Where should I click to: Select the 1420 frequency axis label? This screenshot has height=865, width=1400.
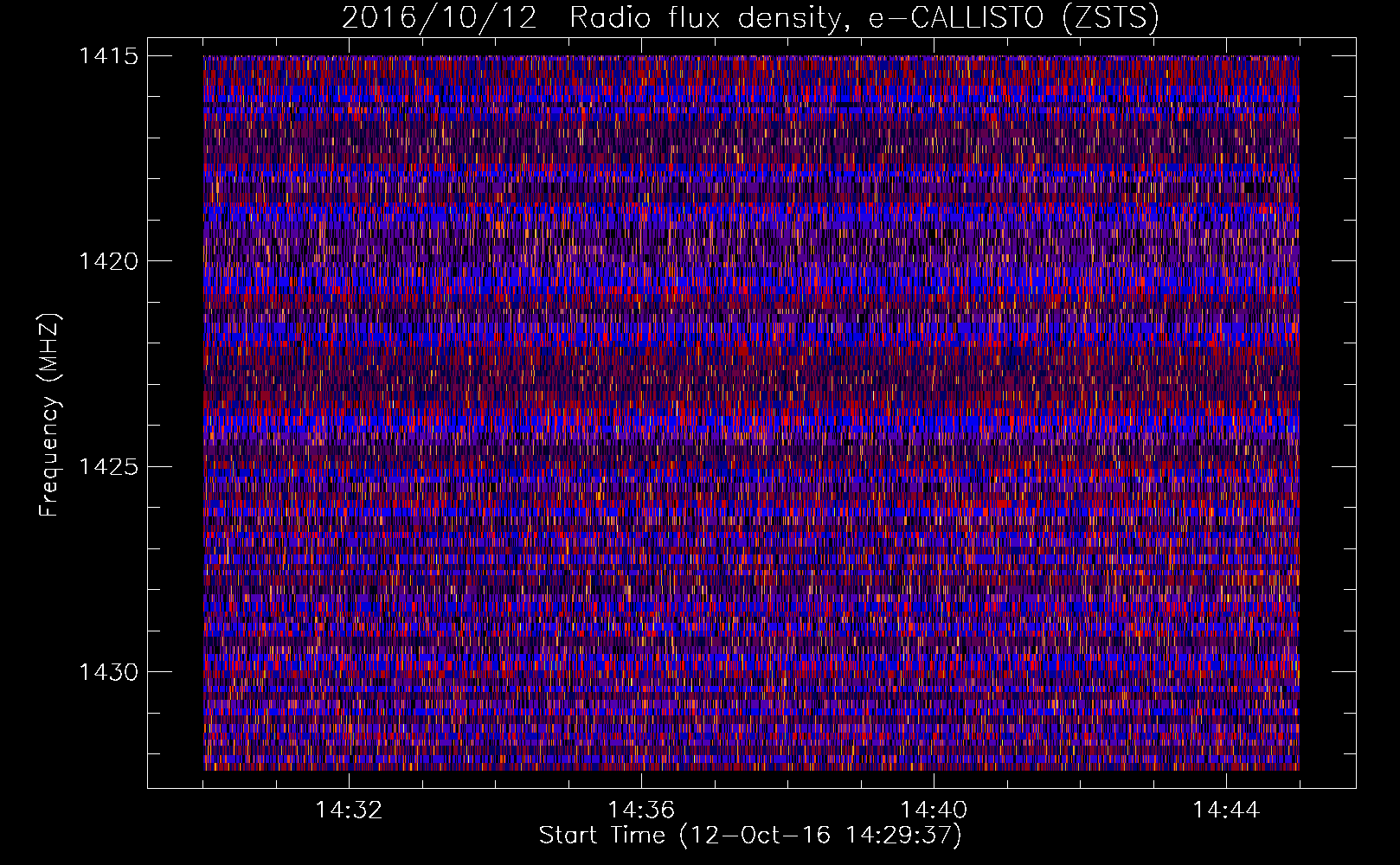point(108,261)
